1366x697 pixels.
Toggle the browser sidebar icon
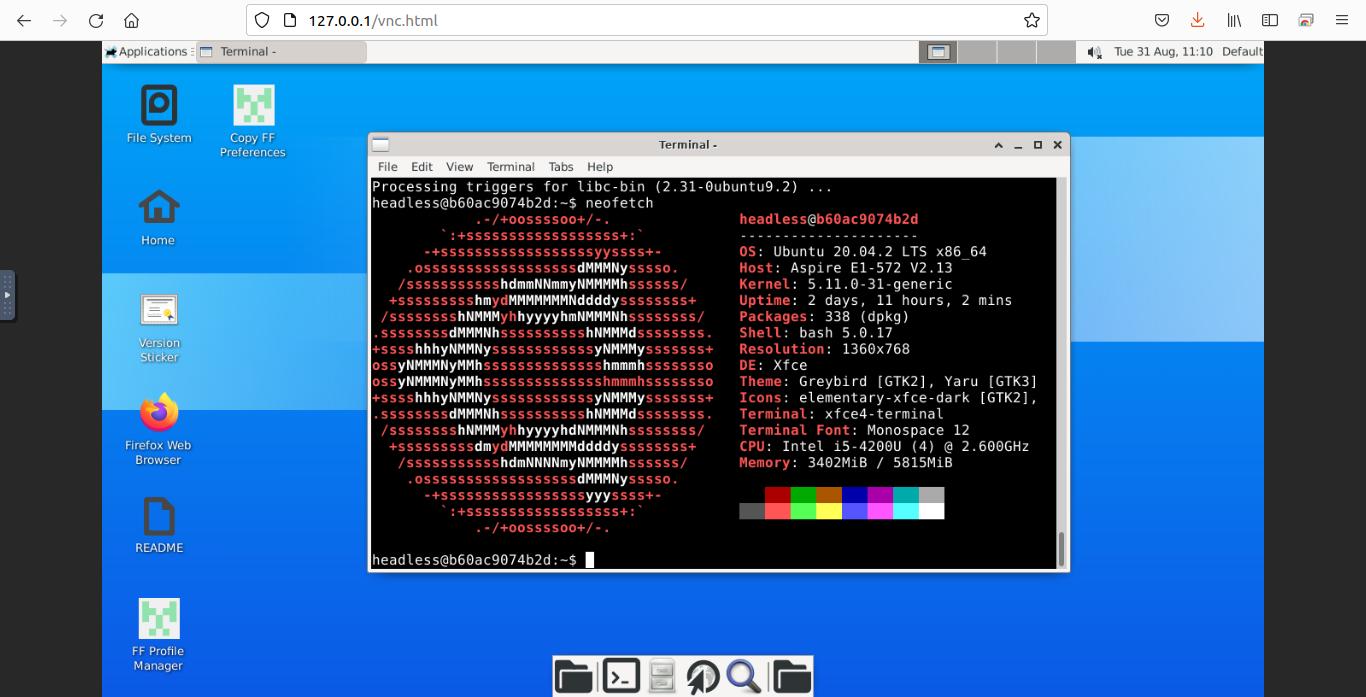(x=1270, y=20)
